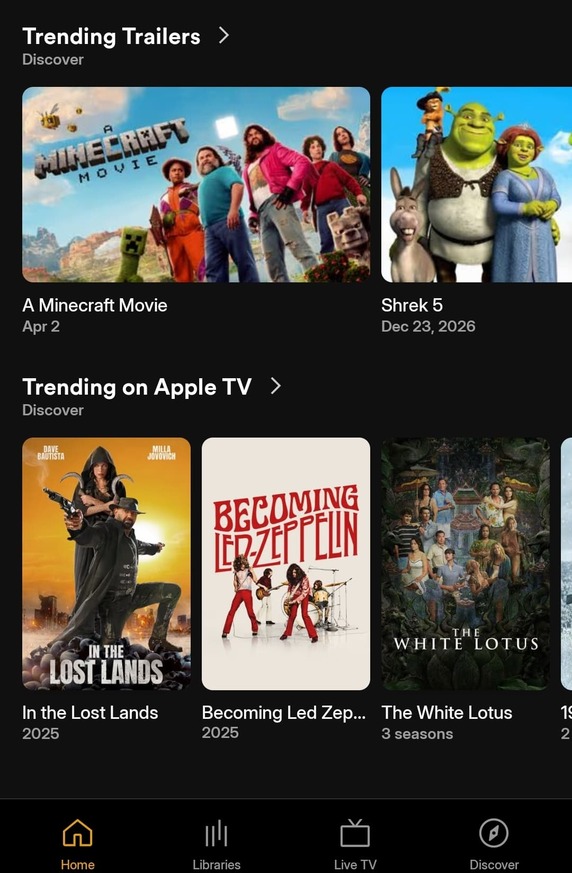The height and width of the screenshot is (873, 572).
Task: Tap The White Lotus title text
Action: pyautogui.click(x=447, y=713)
